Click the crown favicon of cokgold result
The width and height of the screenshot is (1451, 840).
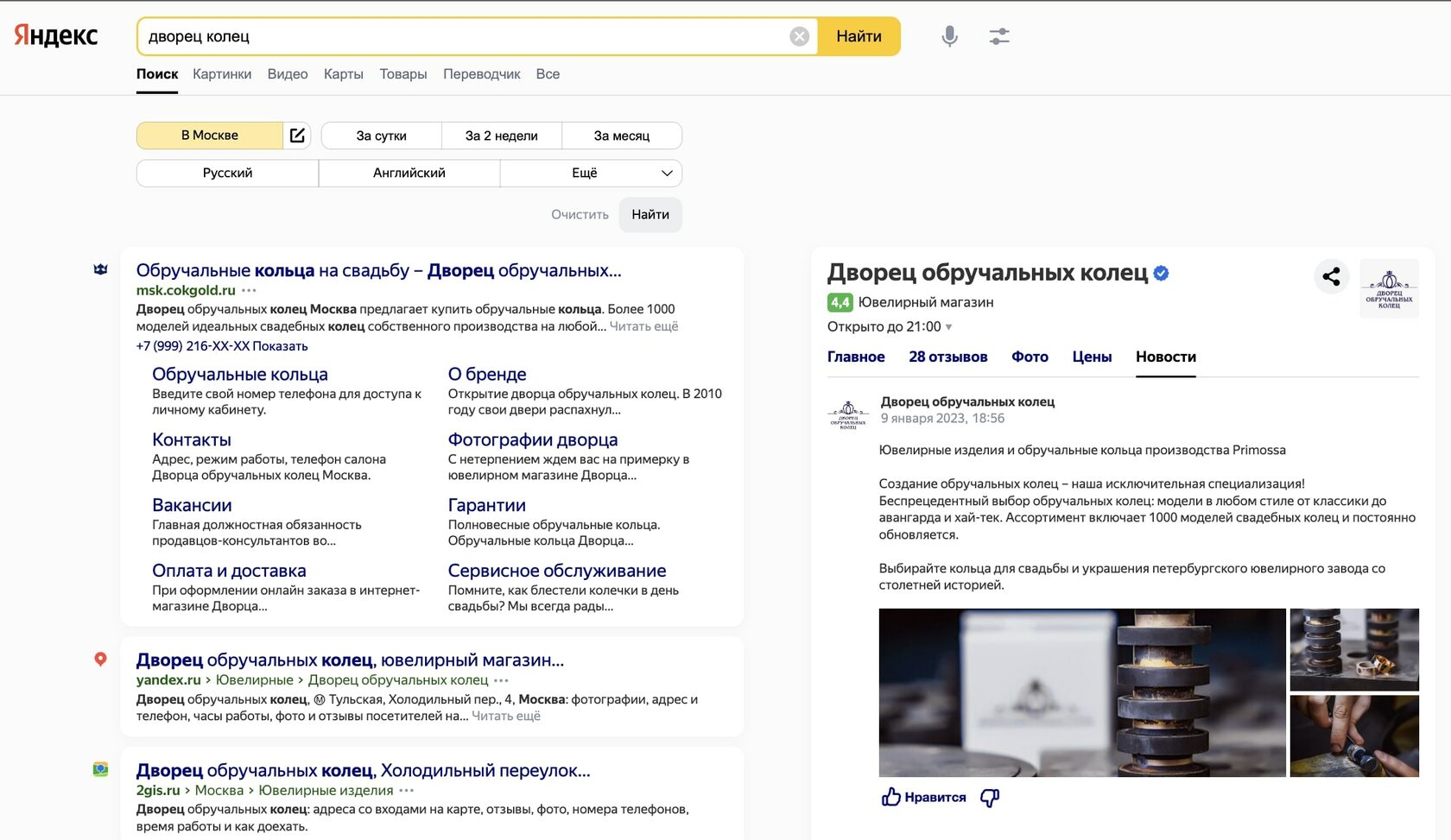click(100, 269)
